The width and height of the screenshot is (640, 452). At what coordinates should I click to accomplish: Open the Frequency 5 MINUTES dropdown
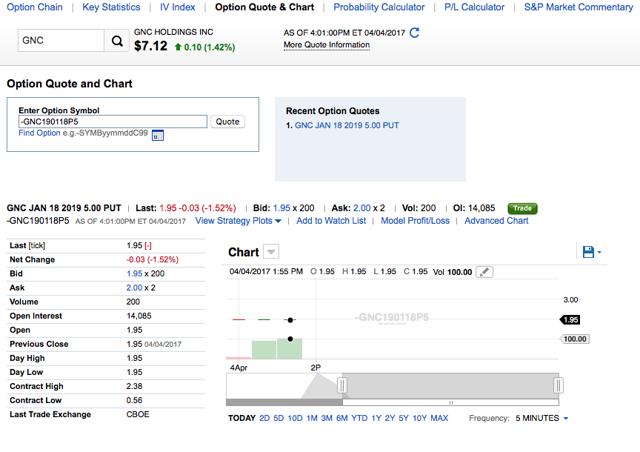pos(542,418)
